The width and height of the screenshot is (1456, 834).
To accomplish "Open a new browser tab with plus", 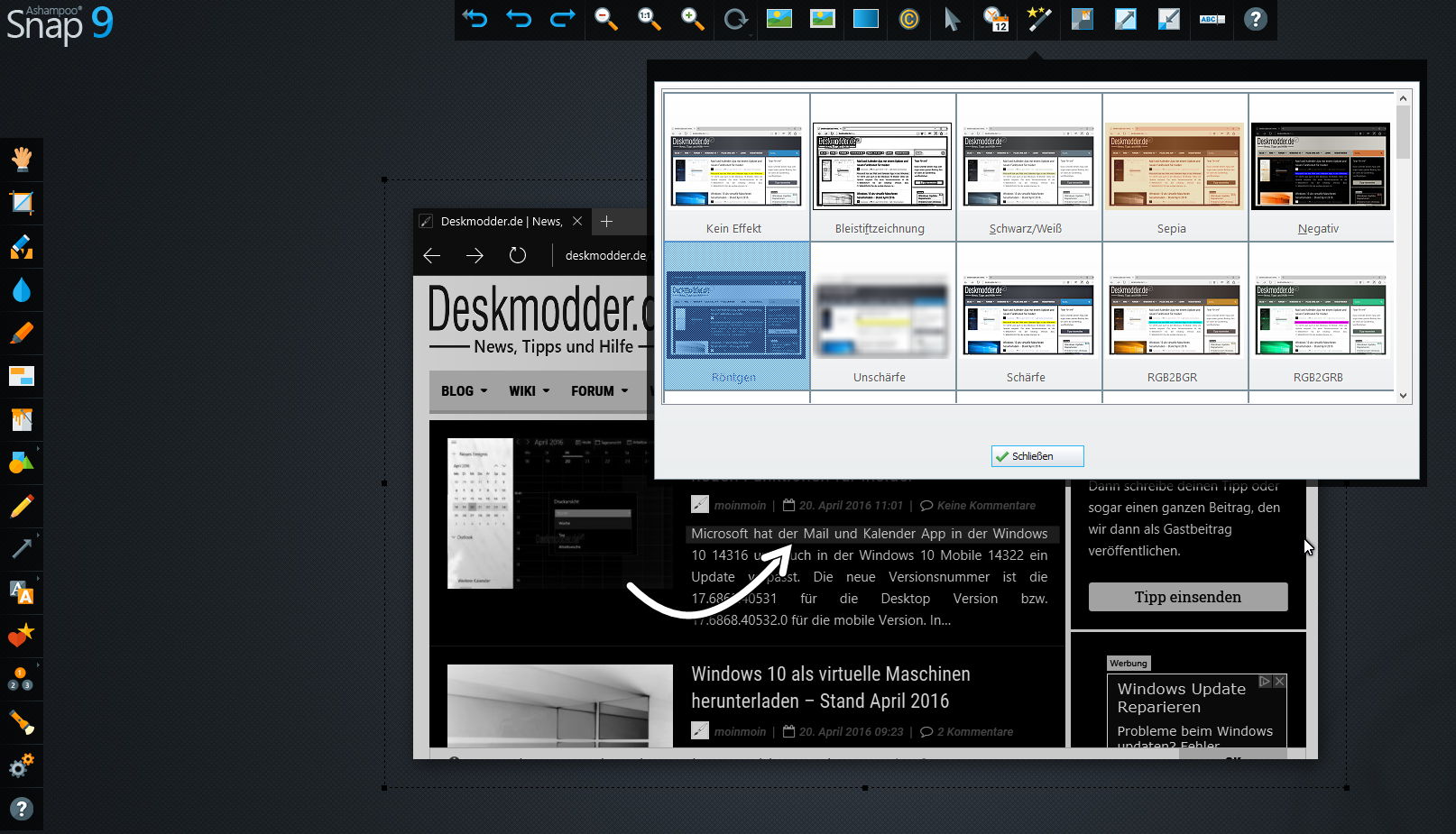I will (x=606, y=221).
